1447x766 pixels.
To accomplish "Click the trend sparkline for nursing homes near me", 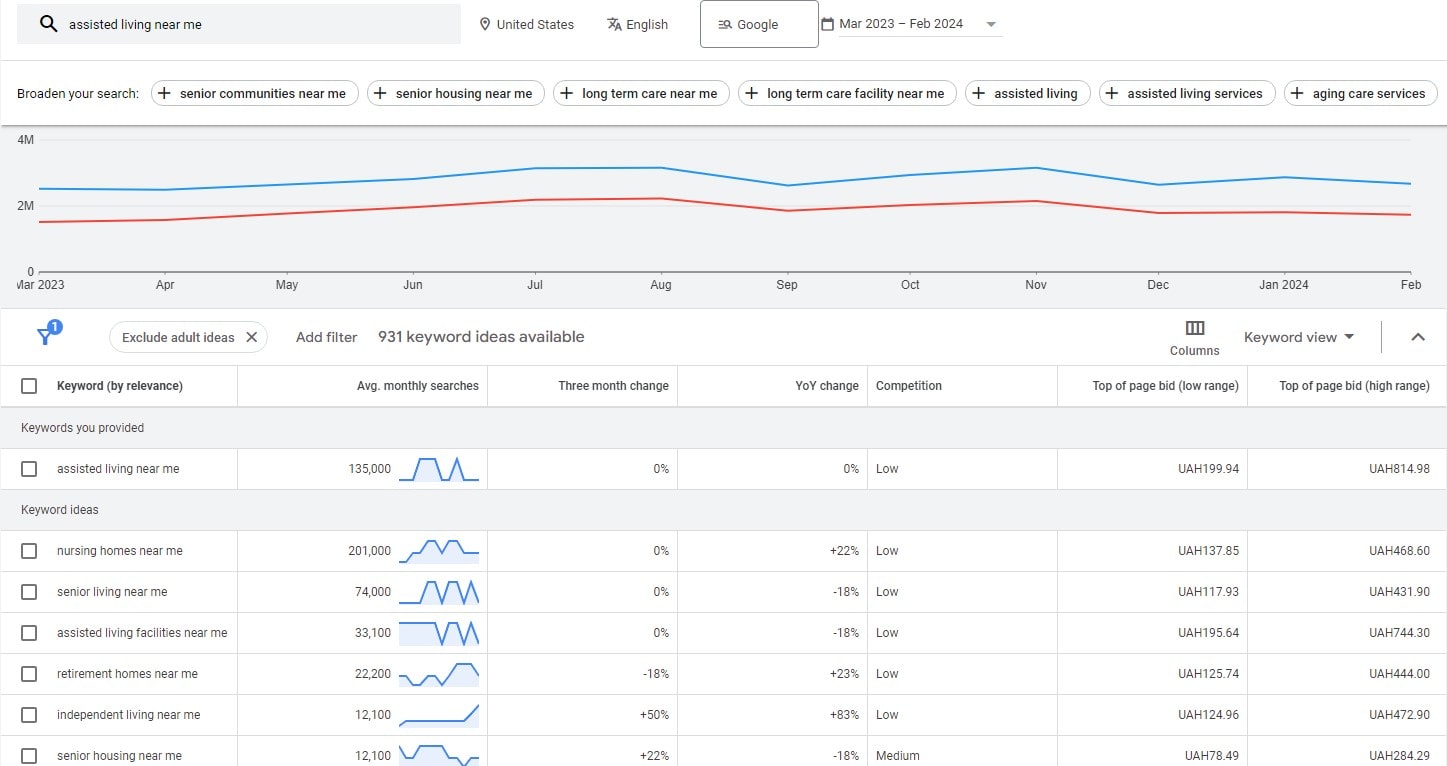I will coord(439,551).
